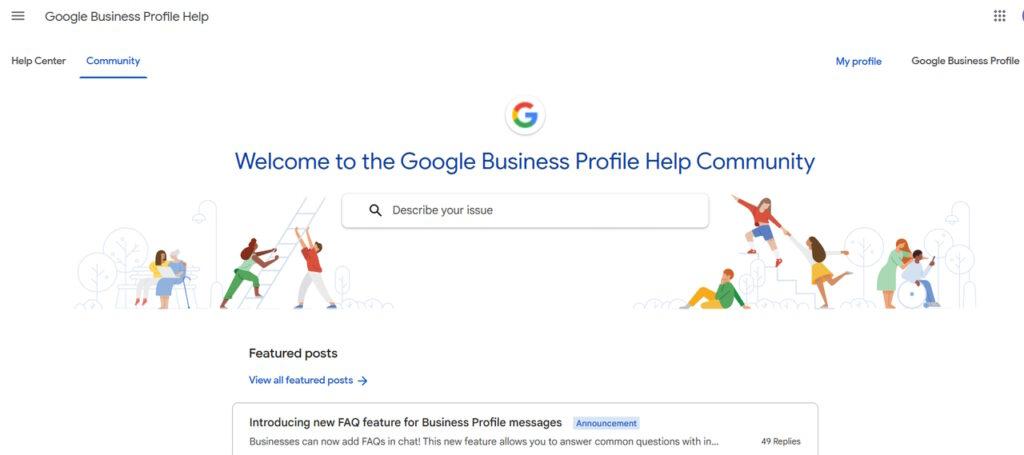Click the post snippet about adding FAQs in chat
The image size is (1024, 455).
484,441
